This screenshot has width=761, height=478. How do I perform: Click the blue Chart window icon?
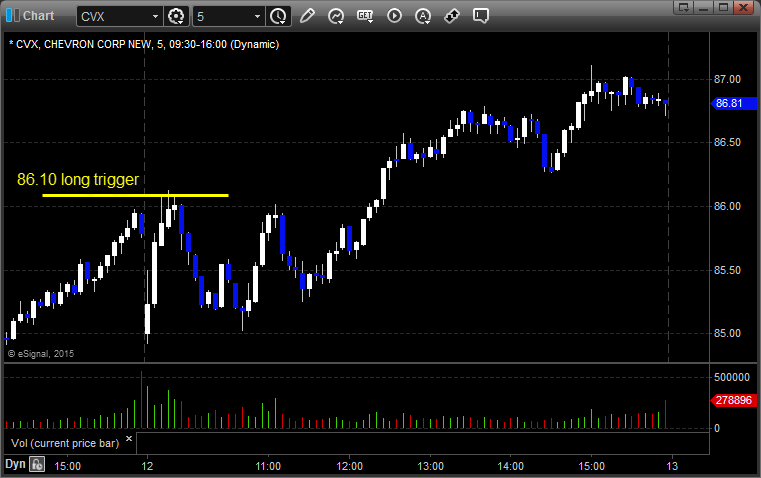[x=13, y=15]
